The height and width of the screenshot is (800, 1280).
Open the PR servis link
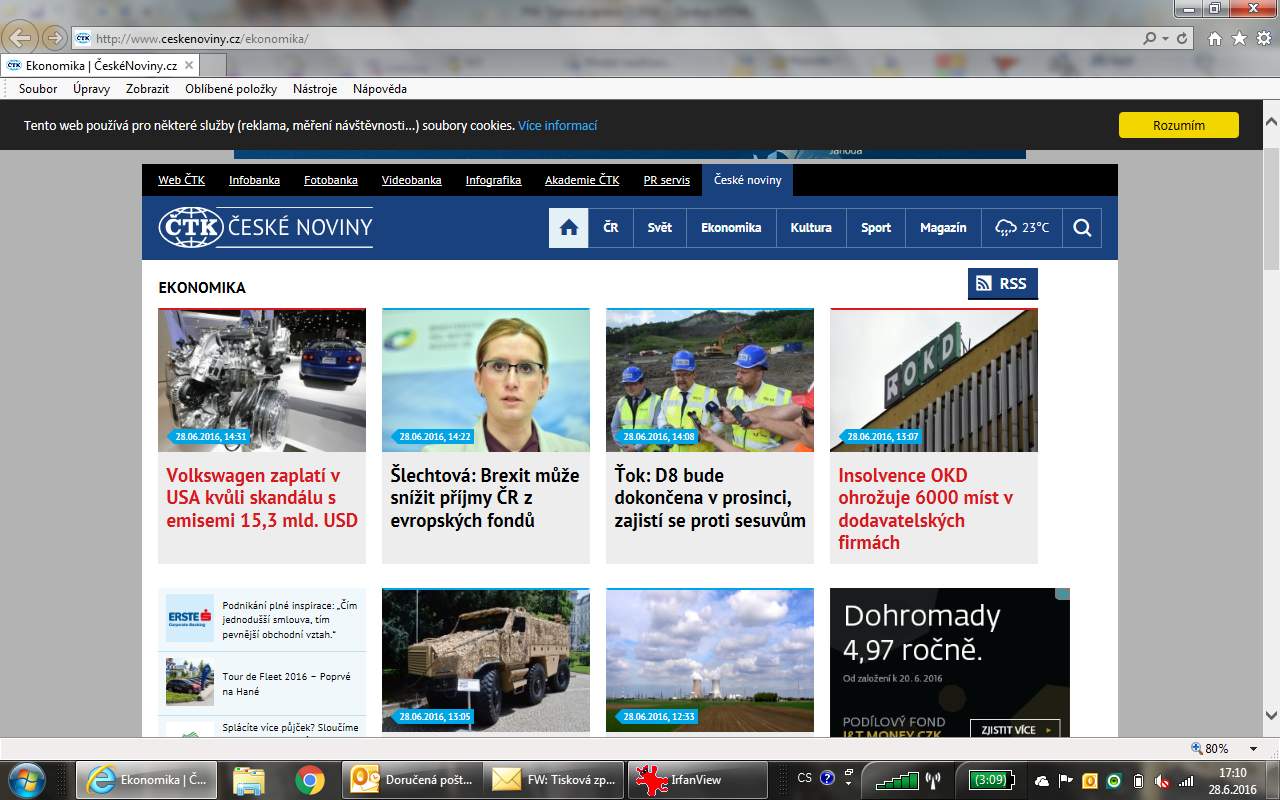pyautogui.click(x=667, y=180)
